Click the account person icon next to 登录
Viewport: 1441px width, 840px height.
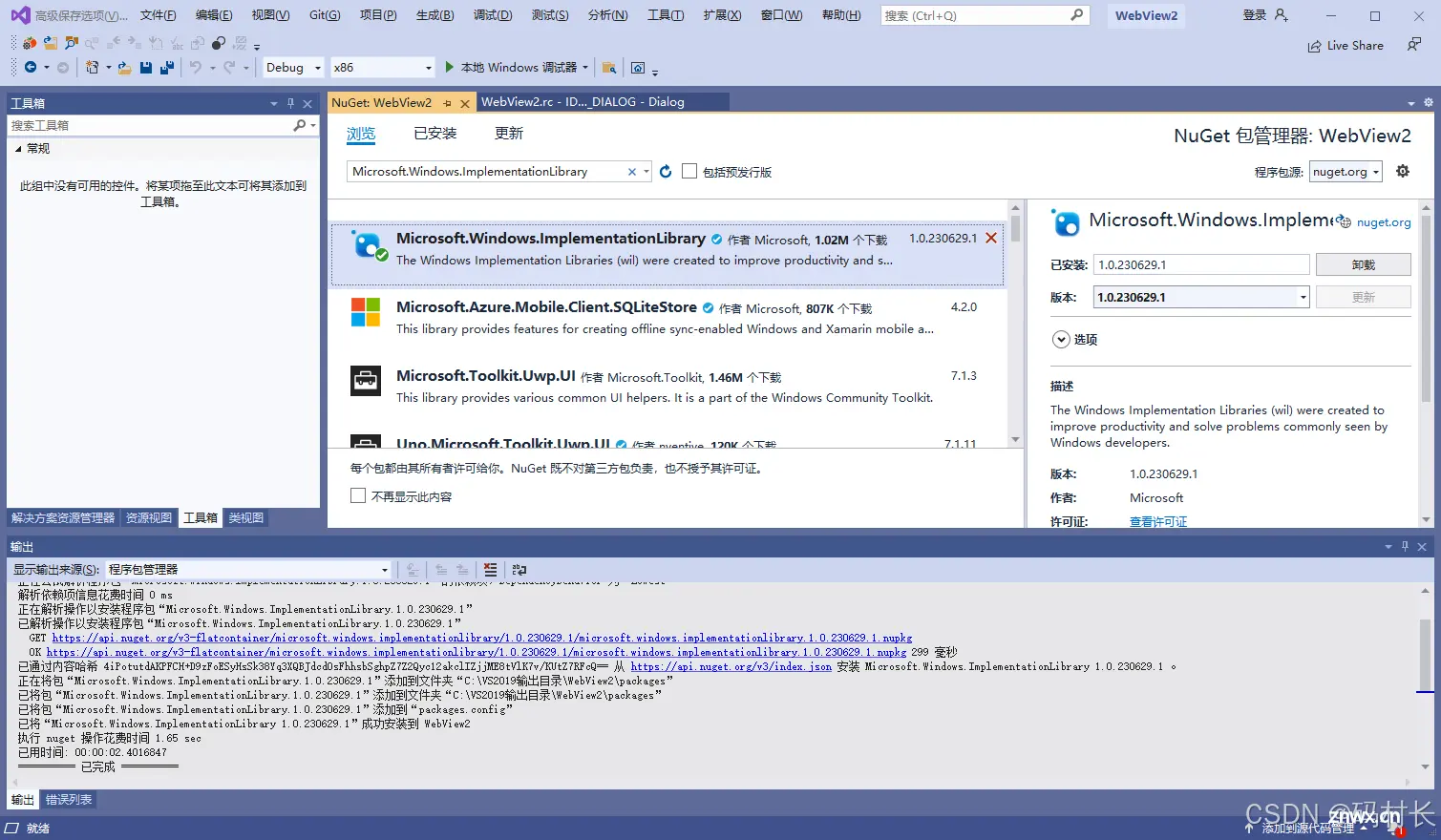[x=1281, y=15]
